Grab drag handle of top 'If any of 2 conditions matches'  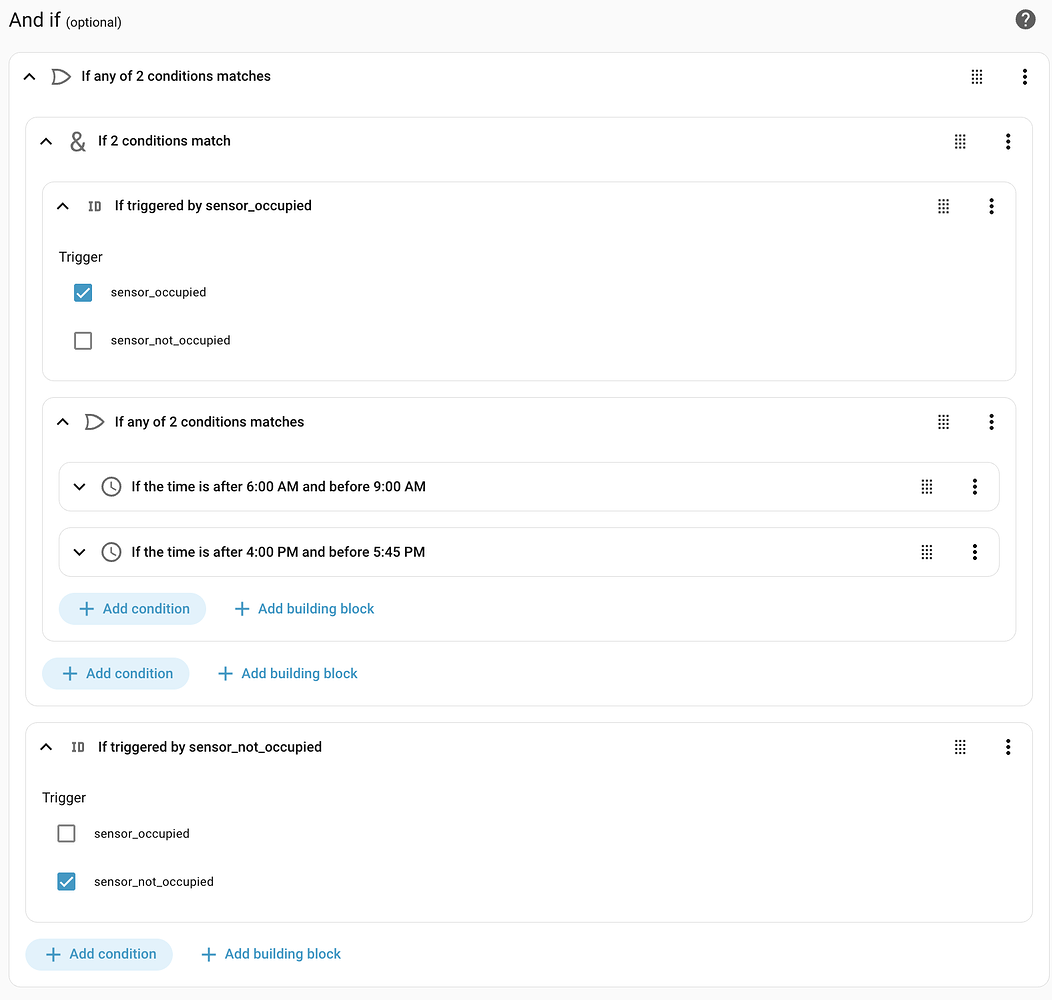977,77
